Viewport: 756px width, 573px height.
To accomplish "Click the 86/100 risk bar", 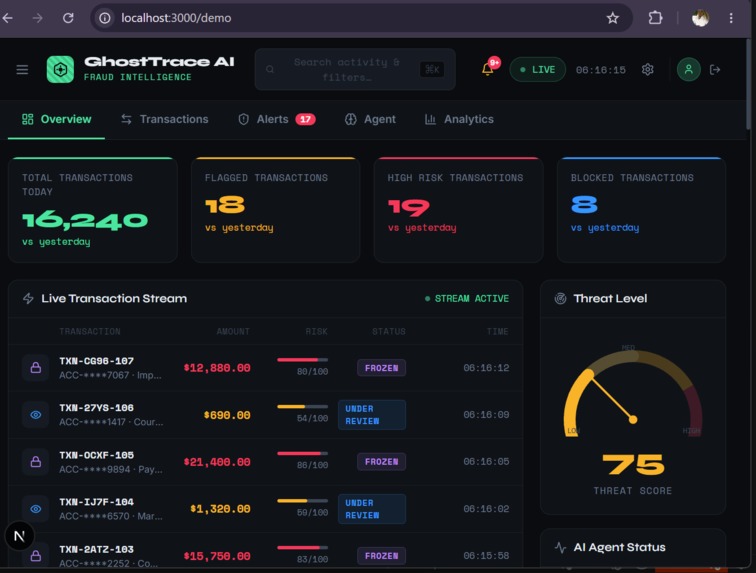I will click(303, 453).
